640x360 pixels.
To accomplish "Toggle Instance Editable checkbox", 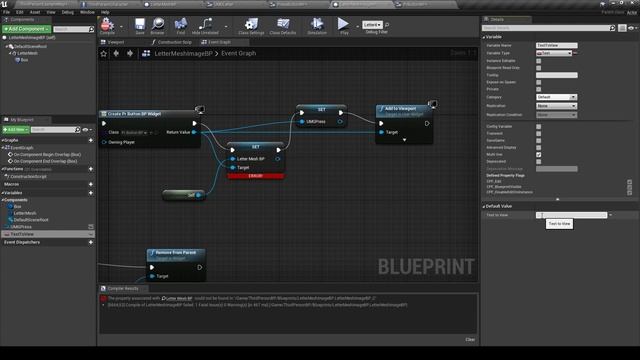I will pyautogui.click(x=538, y=61).
